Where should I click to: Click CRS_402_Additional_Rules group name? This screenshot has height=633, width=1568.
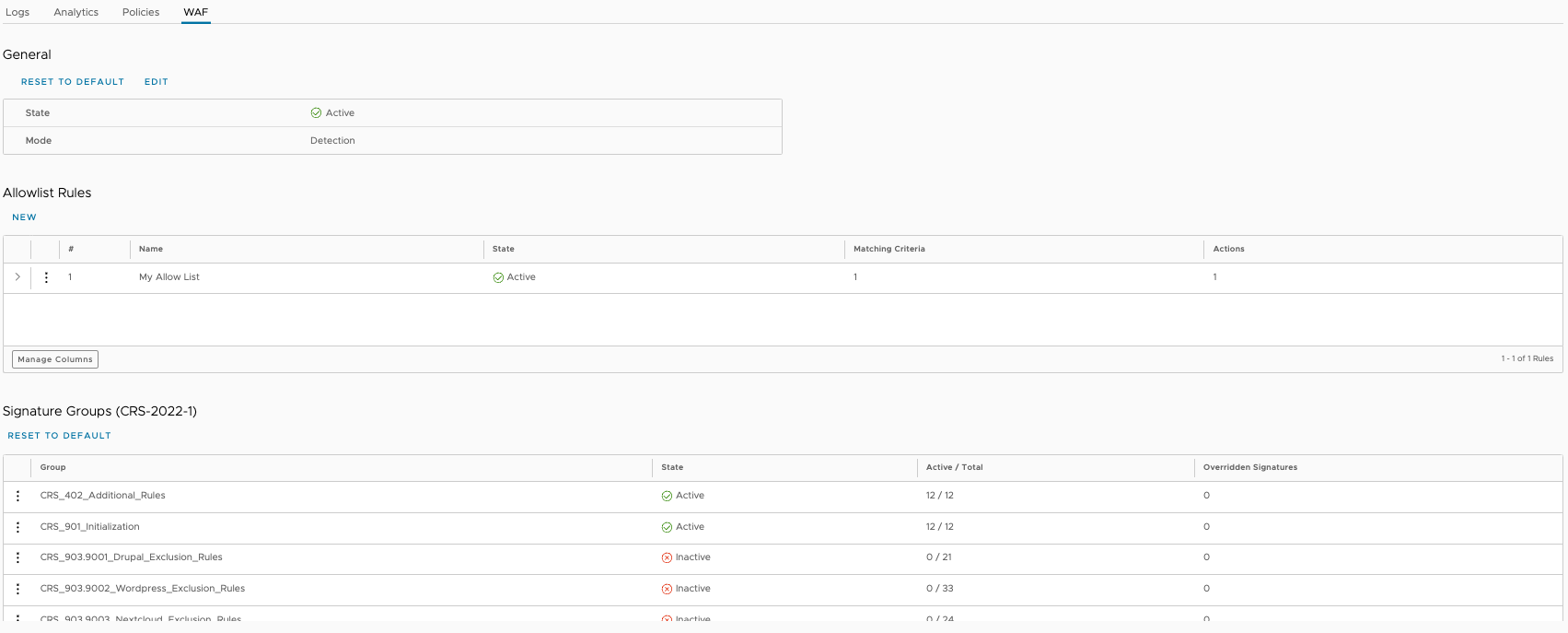tap(103, 496)
